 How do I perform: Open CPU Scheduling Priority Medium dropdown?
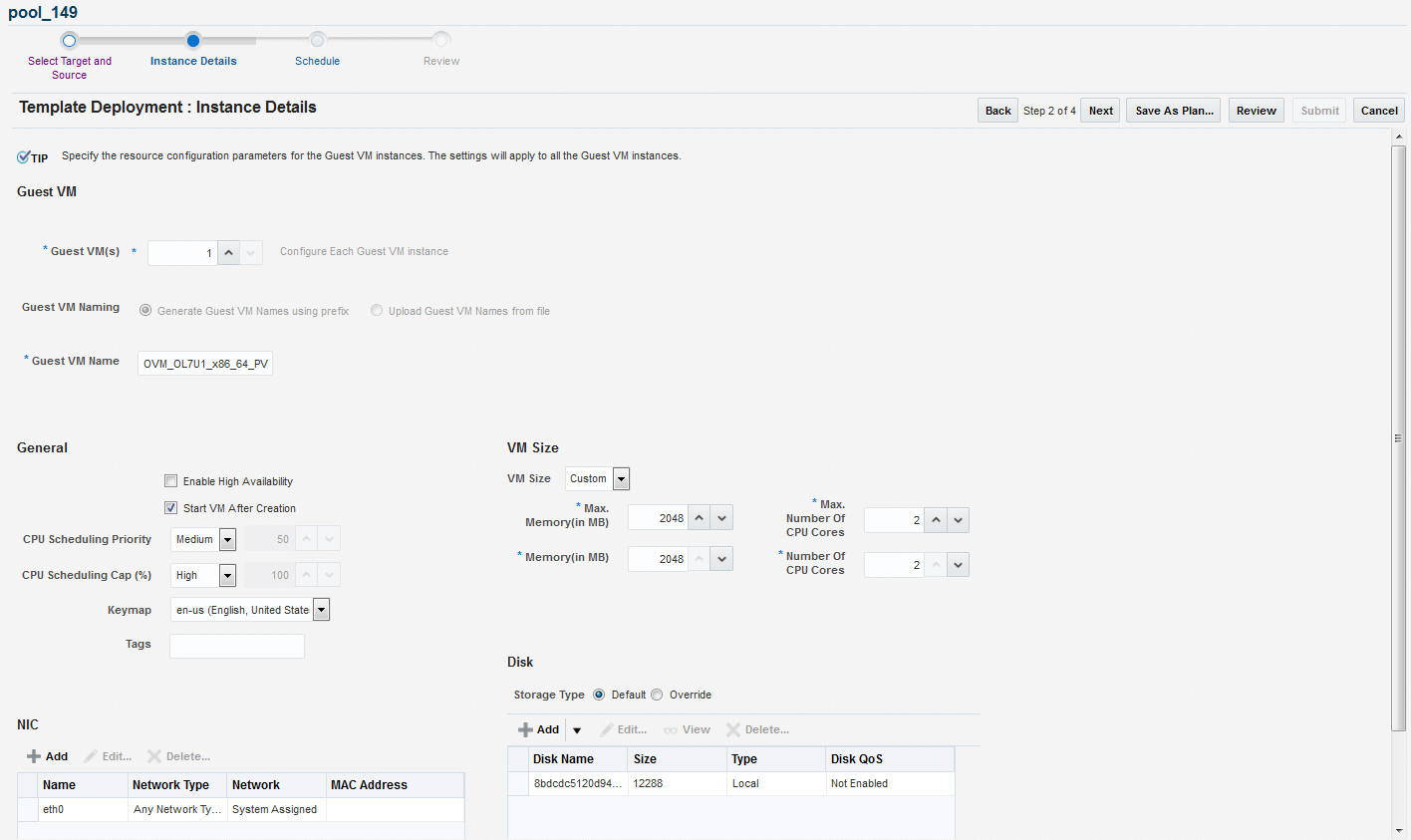point(227,539)
